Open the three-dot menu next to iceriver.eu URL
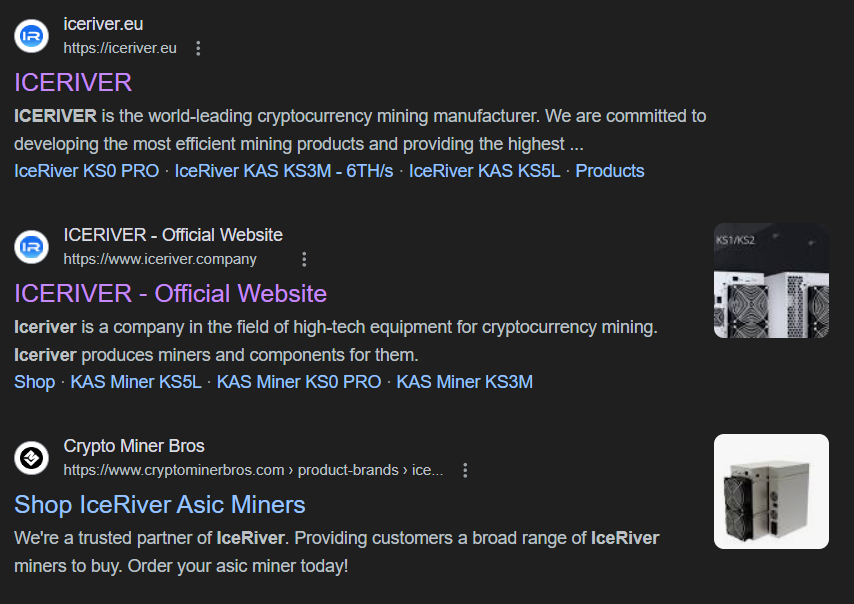Viewport: 854px width, 604px height. click(x=198, y=48)
